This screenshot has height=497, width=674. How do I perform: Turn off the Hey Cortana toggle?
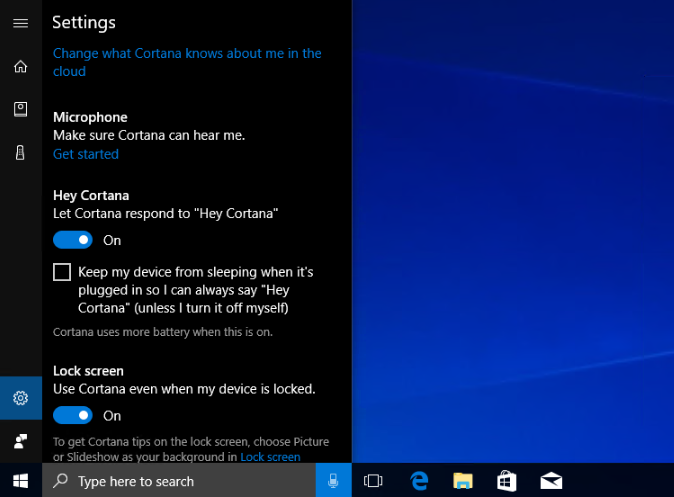click(73, 240)
